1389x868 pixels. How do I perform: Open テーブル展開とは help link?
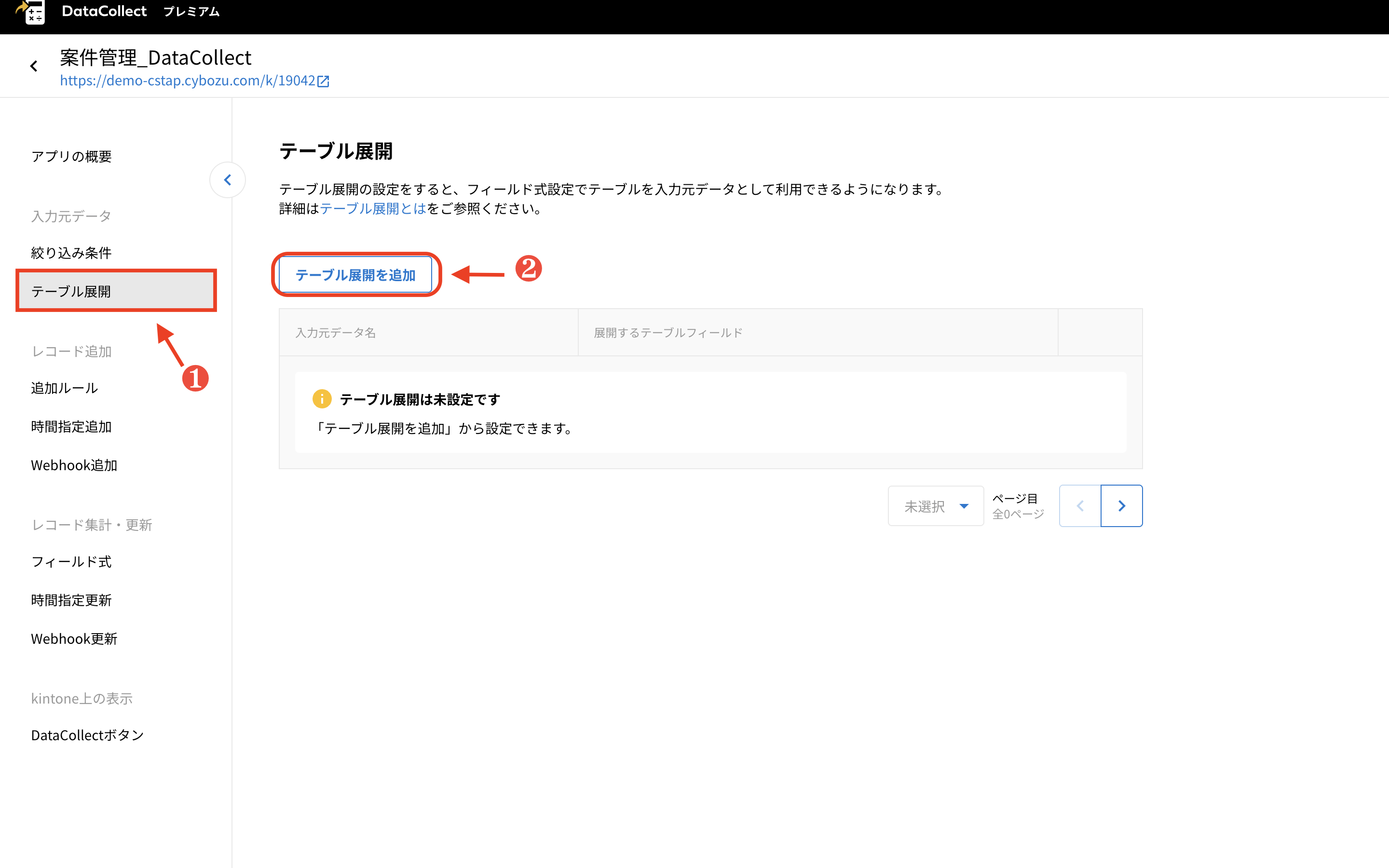[x=373, y=209]
